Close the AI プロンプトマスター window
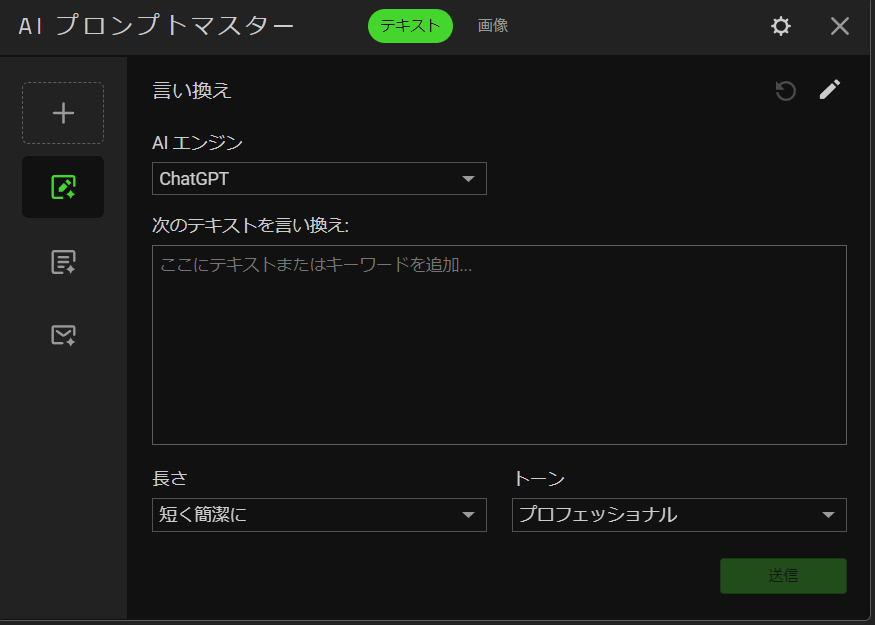Viewport: 875px width, 625px height. pos(840,26)
